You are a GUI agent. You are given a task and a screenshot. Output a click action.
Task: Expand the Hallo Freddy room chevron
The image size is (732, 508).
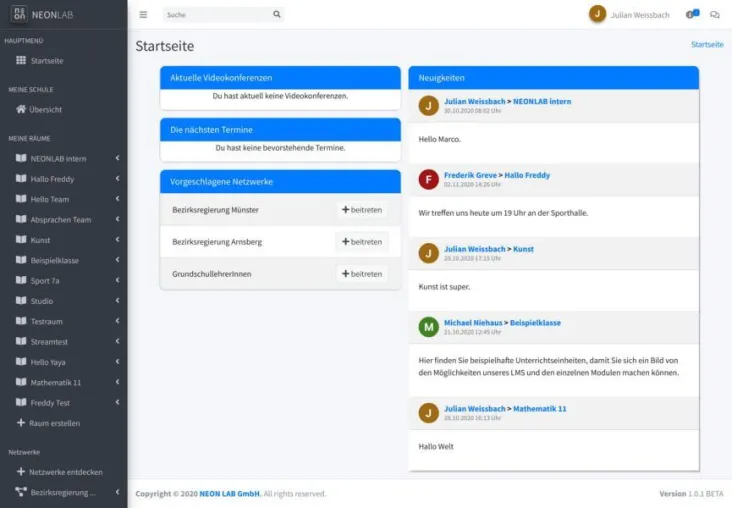point(118,178)
